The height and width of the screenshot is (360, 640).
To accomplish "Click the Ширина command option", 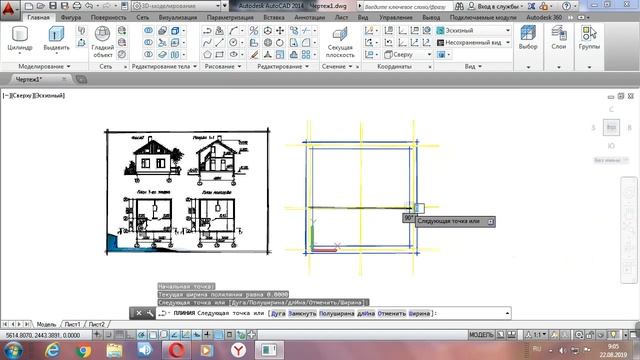I will 419,313.
